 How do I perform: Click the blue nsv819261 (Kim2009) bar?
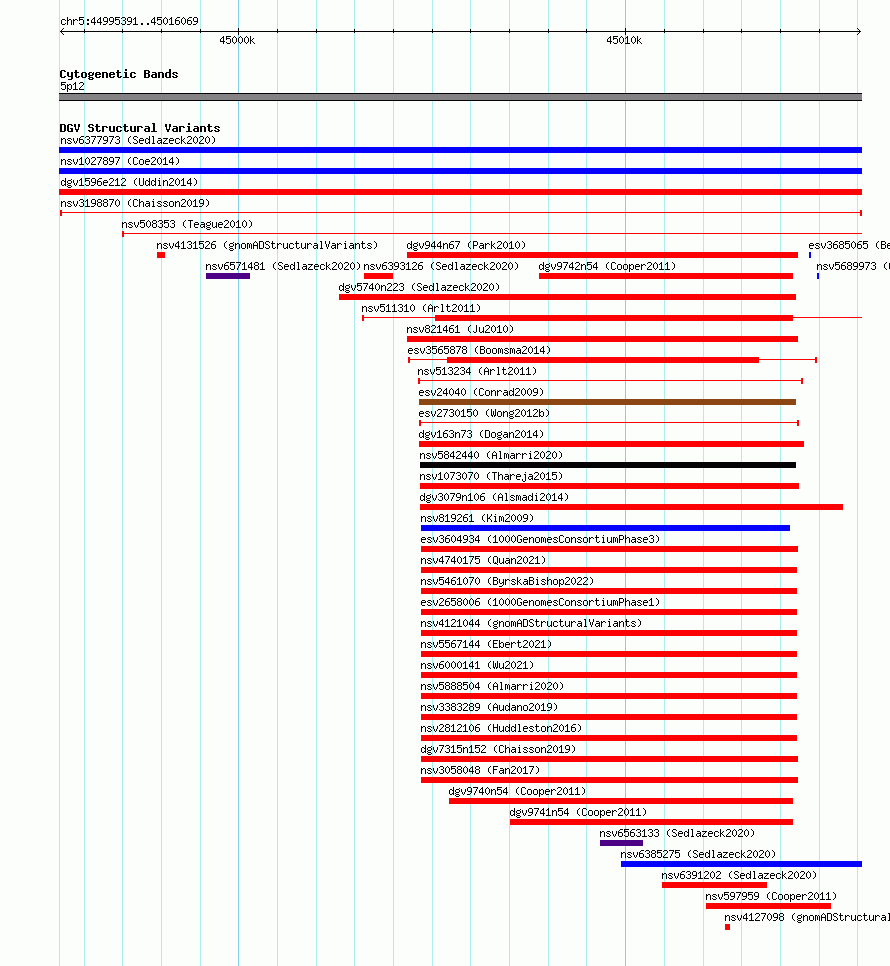[x=605, y=528]
